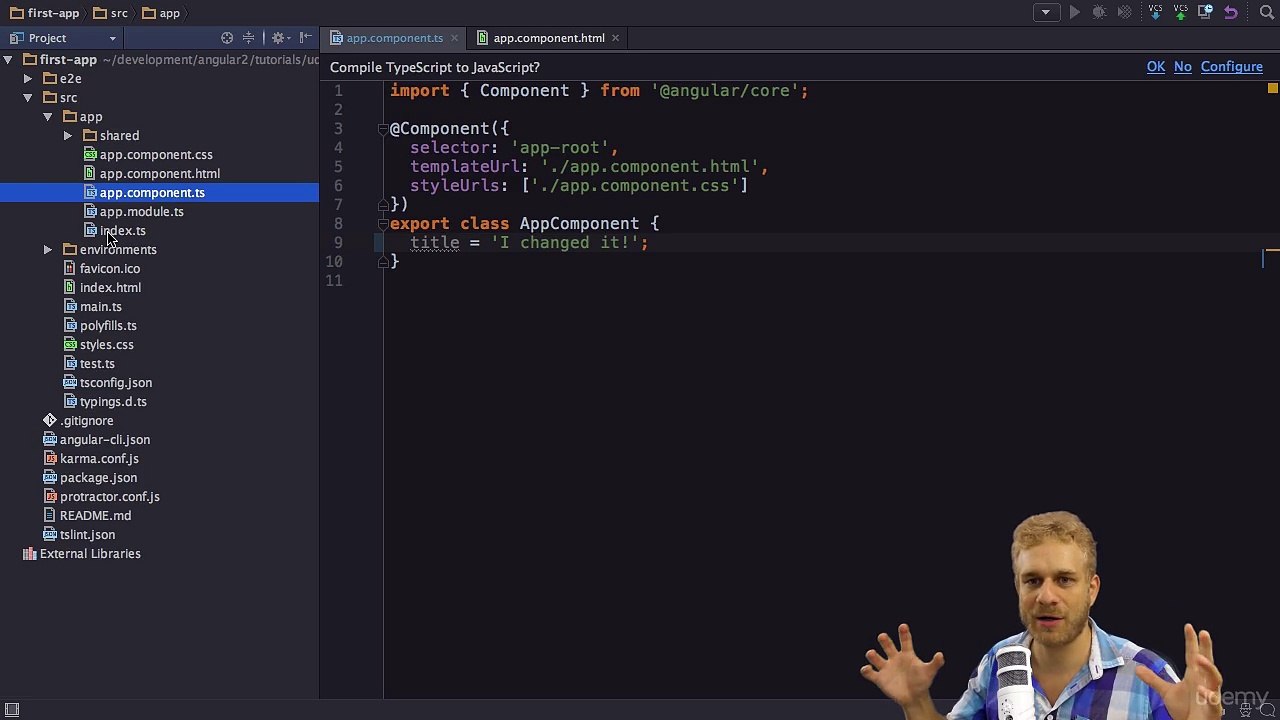The image size is (1280, 720).
Task: Open the Project panel gear settings
Action: coord(279,38)
